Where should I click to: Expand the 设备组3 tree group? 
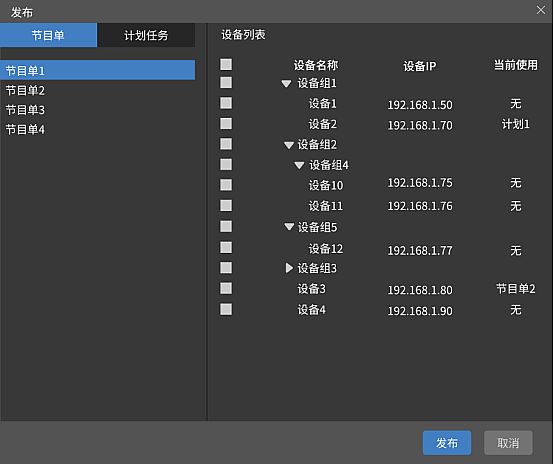(x=289, y=268)
